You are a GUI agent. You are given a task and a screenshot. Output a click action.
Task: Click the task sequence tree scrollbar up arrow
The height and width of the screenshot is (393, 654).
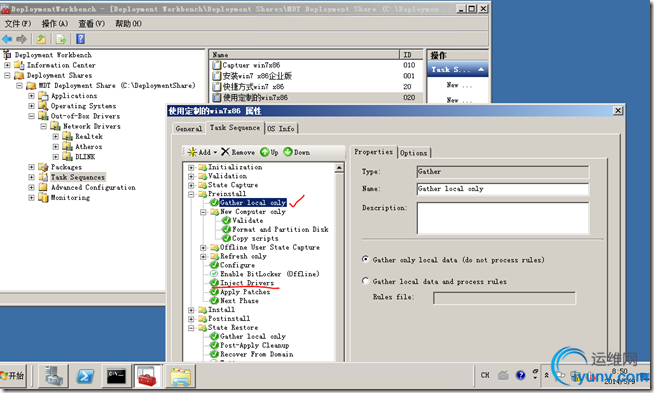coord(339,168)
